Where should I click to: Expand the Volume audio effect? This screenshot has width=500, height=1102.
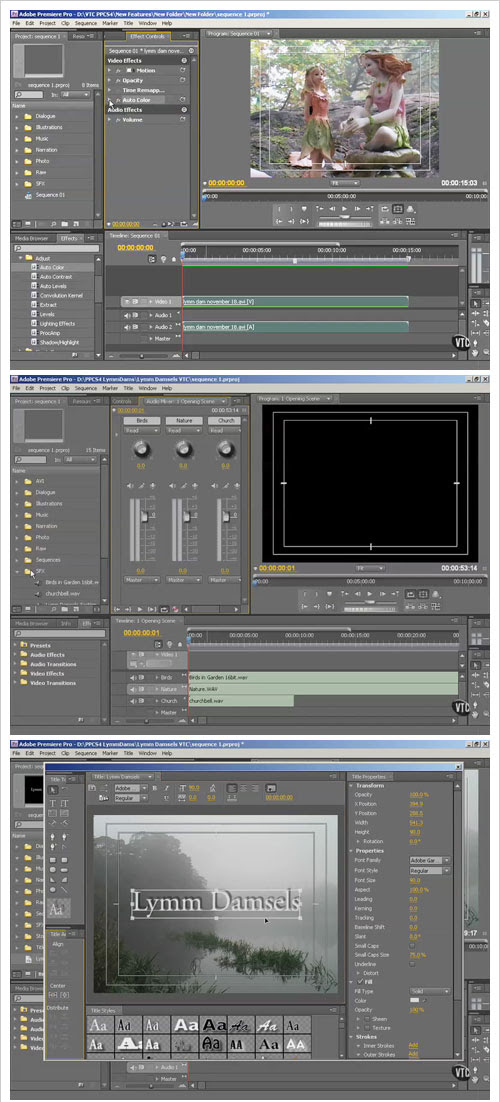point(110,119)
